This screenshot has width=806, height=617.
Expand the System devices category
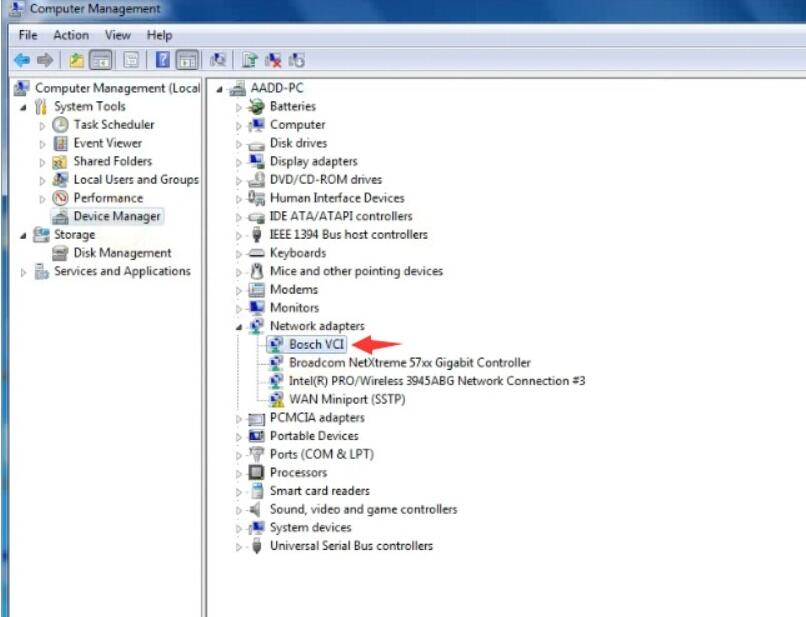(239, 529)
